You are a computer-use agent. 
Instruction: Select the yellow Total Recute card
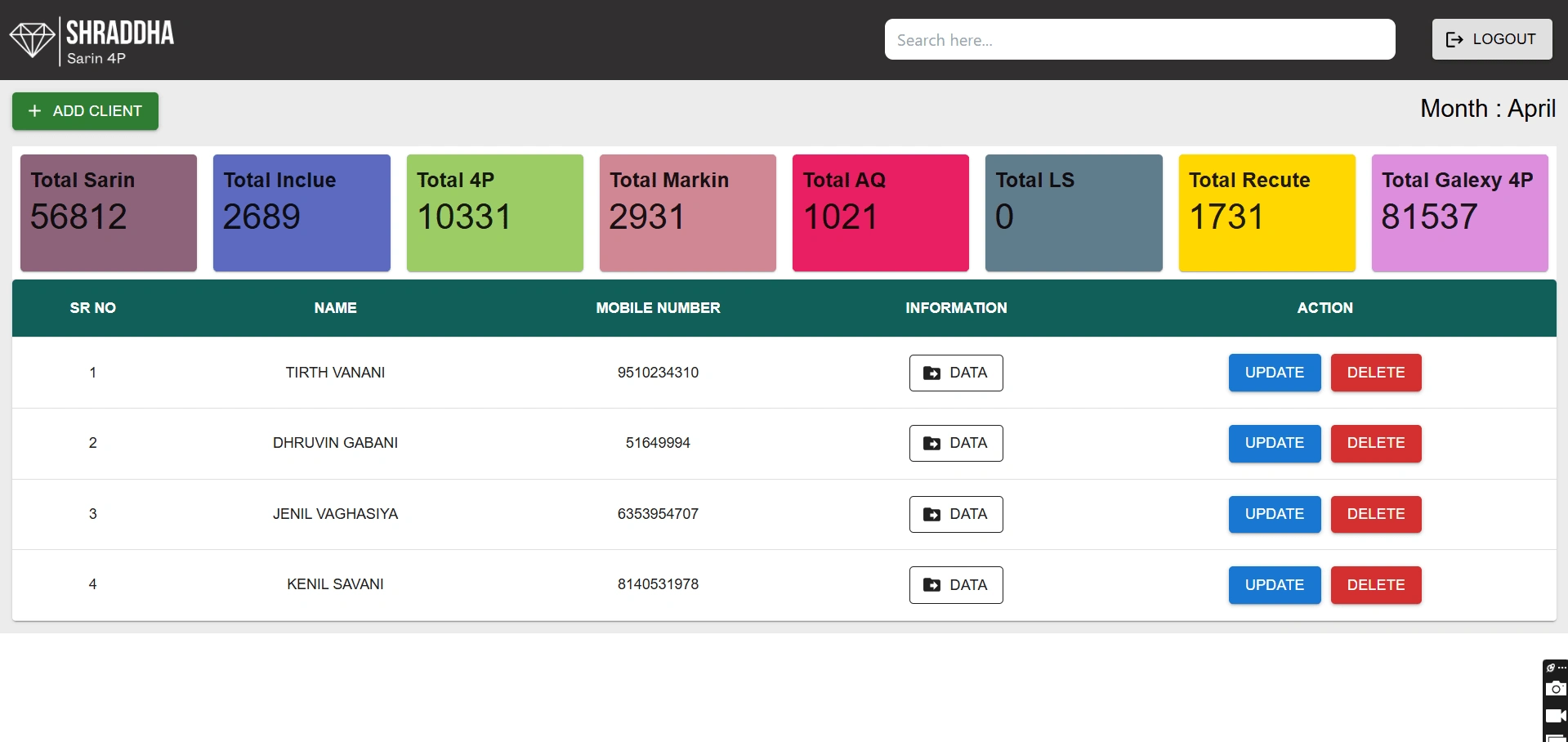point(1266,212)
